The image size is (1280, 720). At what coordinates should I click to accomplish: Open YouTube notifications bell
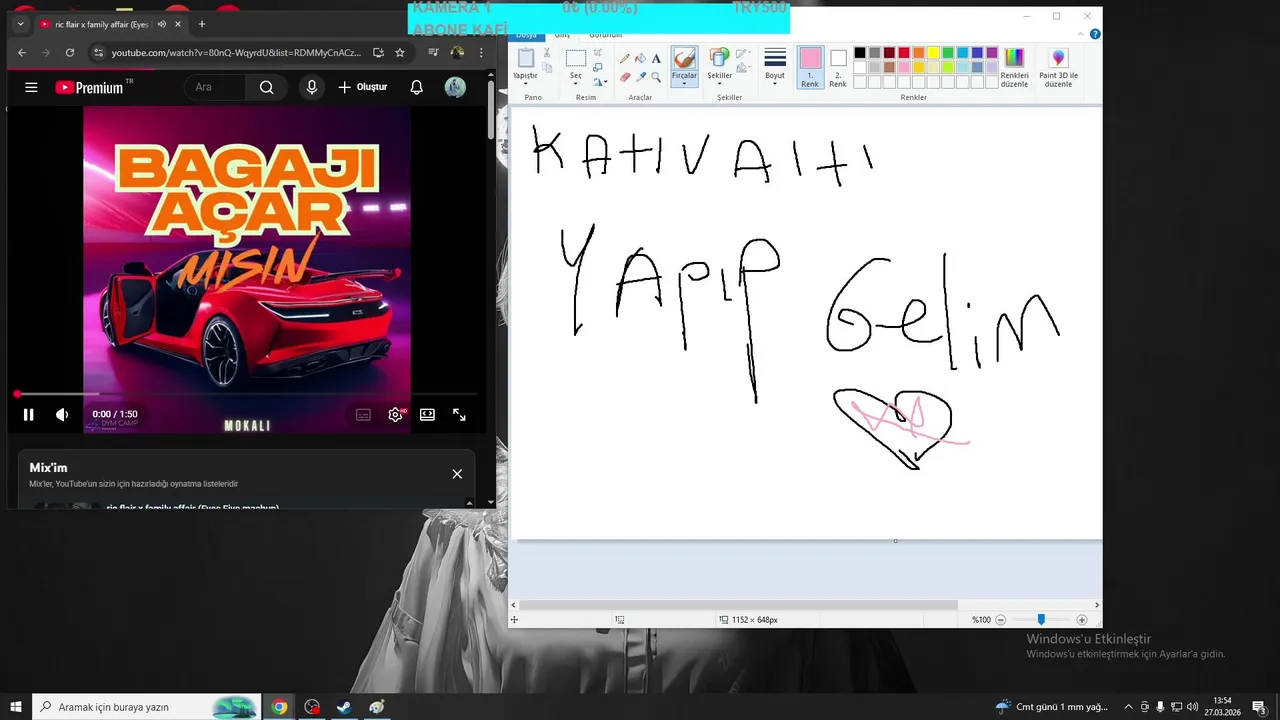pyautogui.click(x=416, y=87)
